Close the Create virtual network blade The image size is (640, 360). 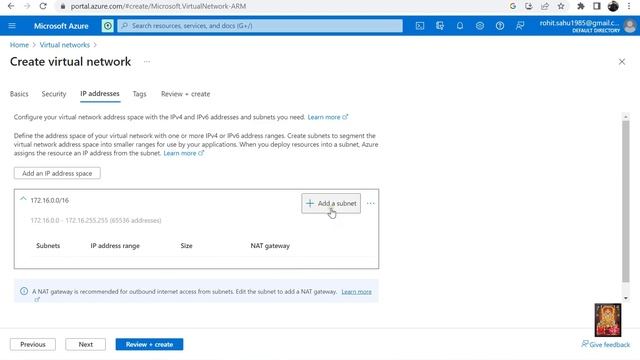622,62
